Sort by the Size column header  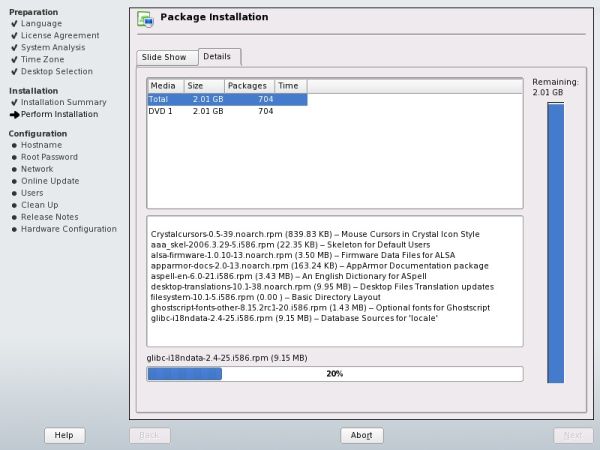click(204, 86)
